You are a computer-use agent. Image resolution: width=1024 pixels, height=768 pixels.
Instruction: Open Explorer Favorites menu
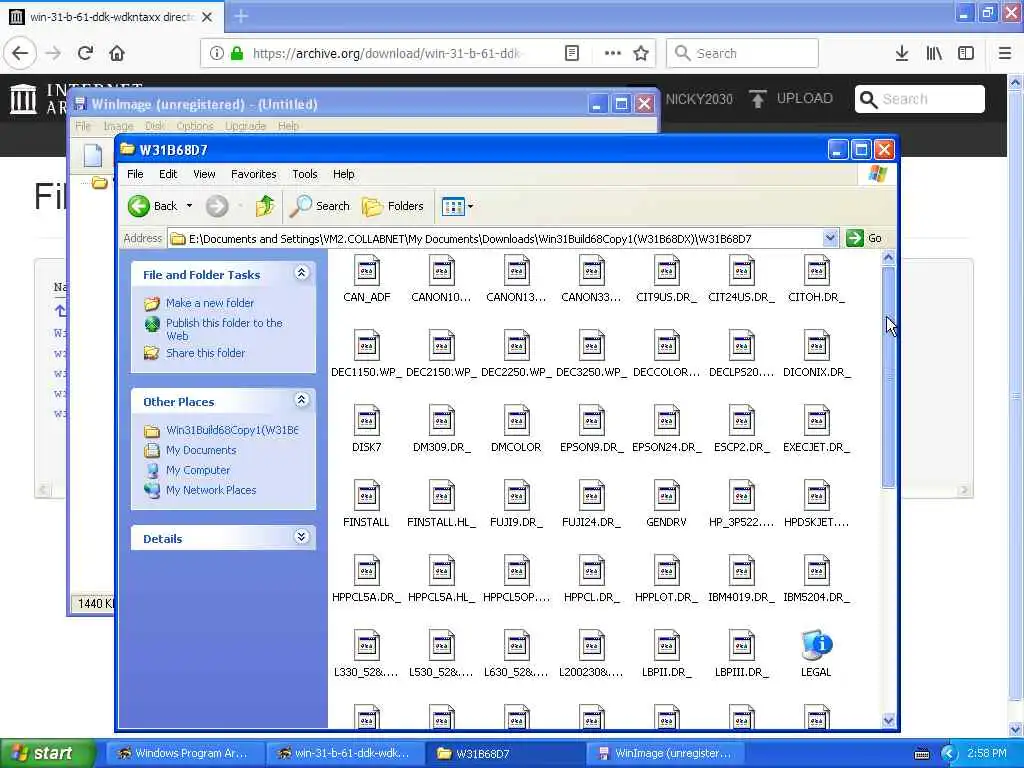click(253, 174)
